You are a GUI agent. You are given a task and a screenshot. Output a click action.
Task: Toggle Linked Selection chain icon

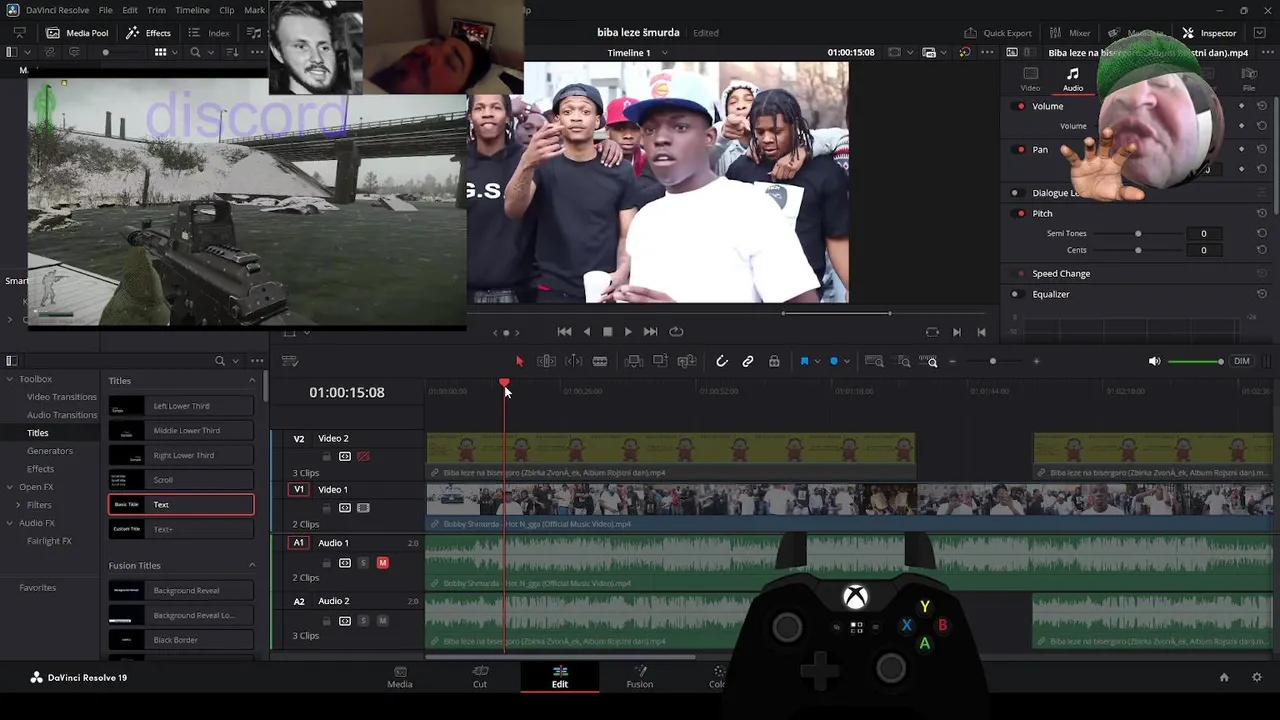click(748, 361)
